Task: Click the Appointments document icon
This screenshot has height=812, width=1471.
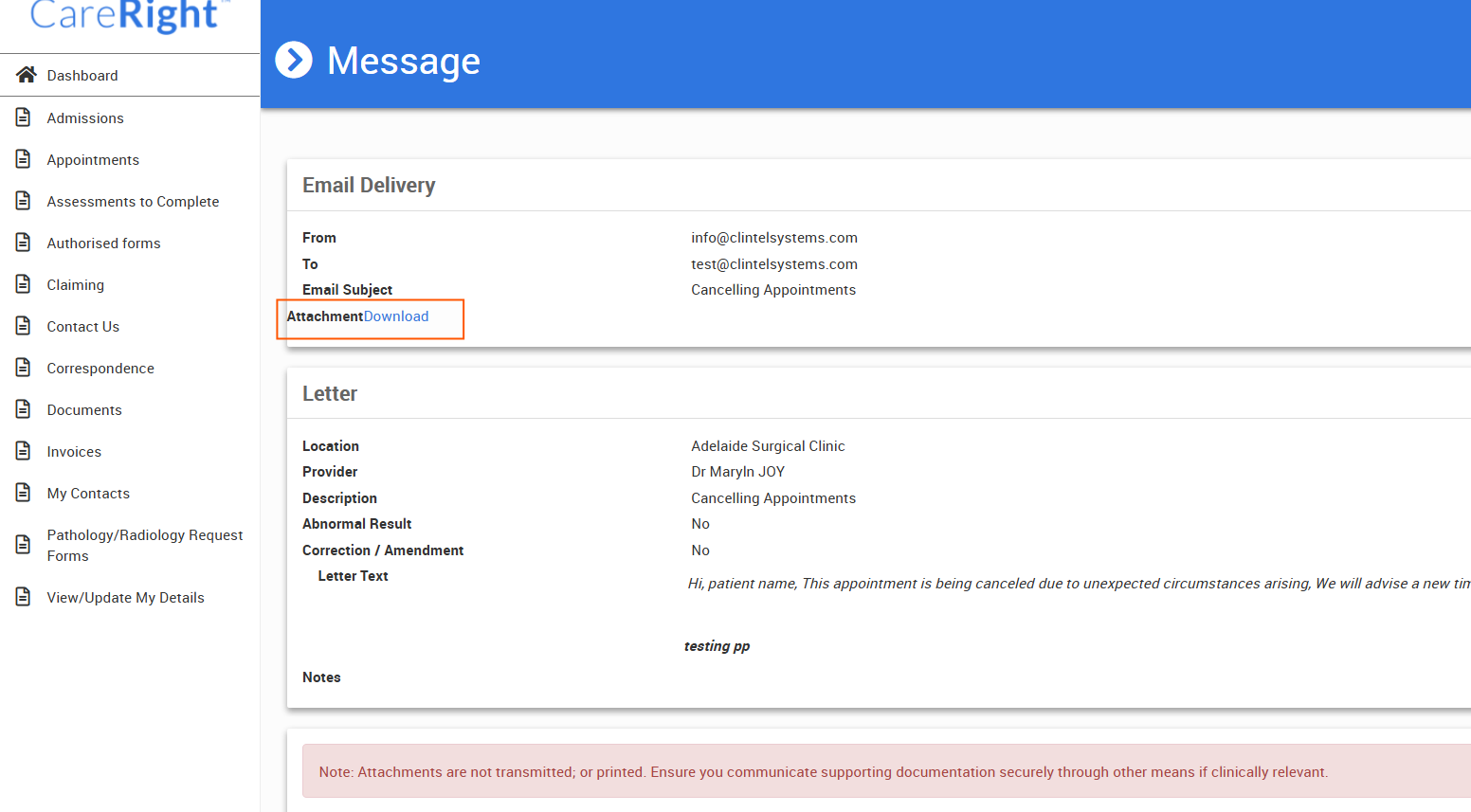Action: click(x=24, y=159)
